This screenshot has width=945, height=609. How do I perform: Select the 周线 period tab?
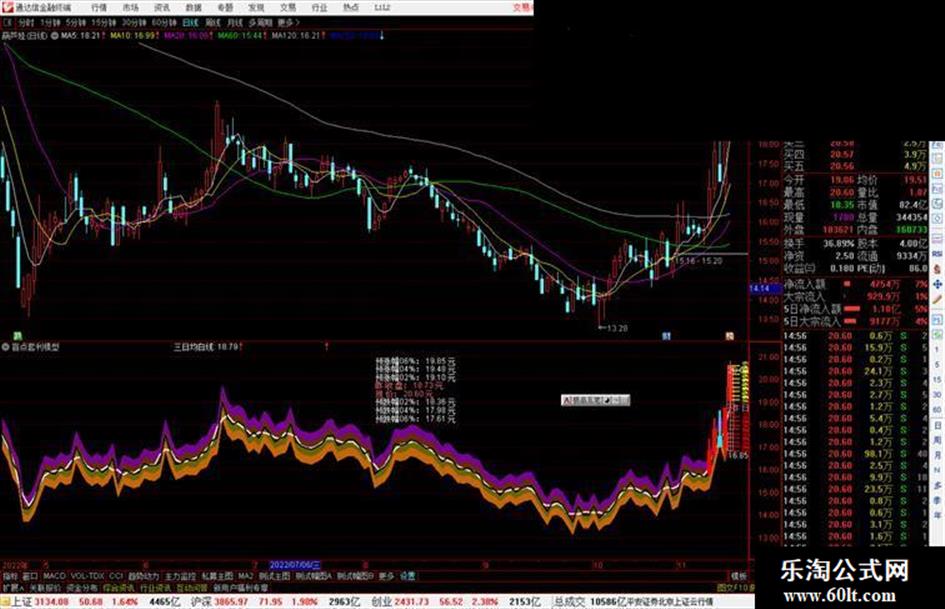[213, 22]
